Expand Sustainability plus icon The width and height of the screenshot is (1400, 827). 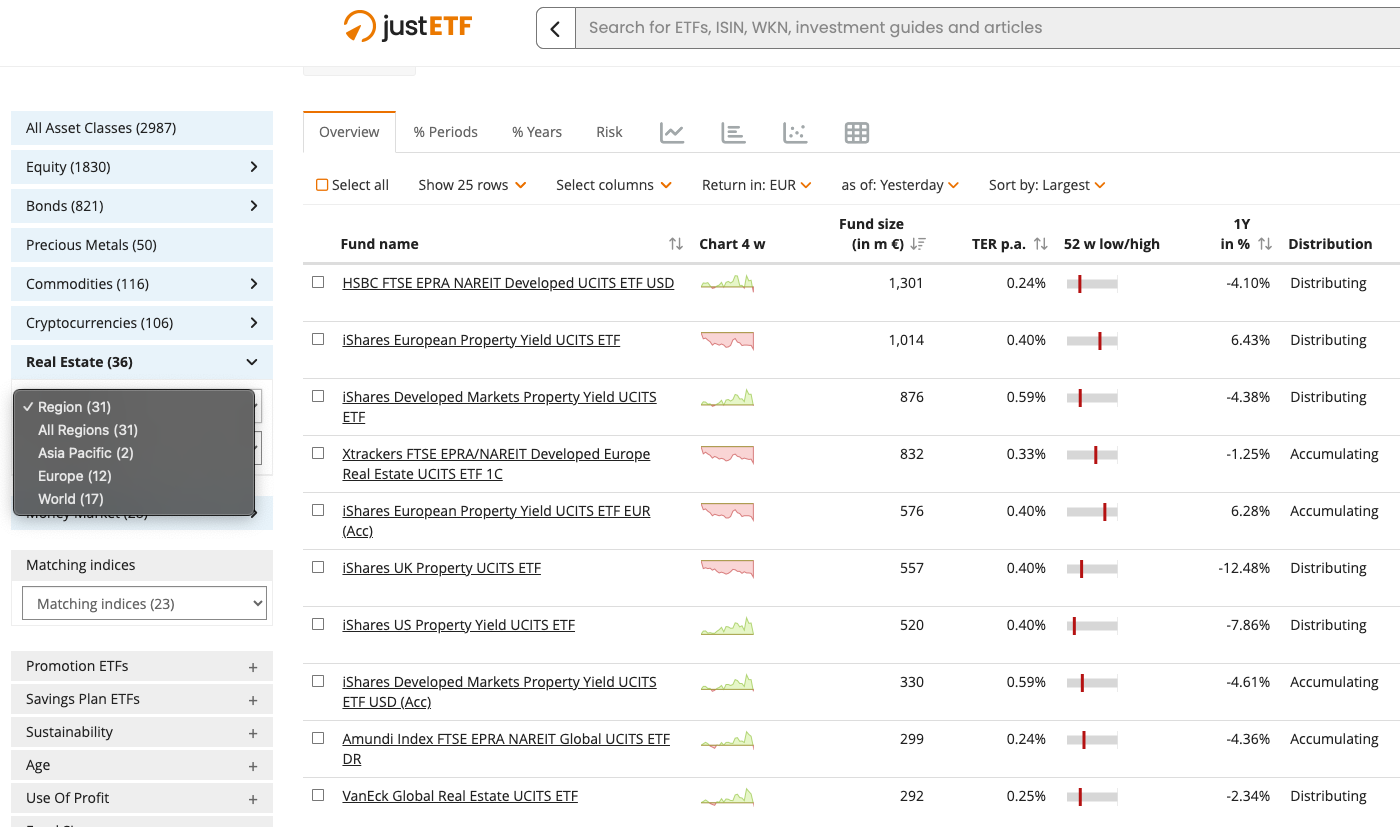[x=253, y=733]
